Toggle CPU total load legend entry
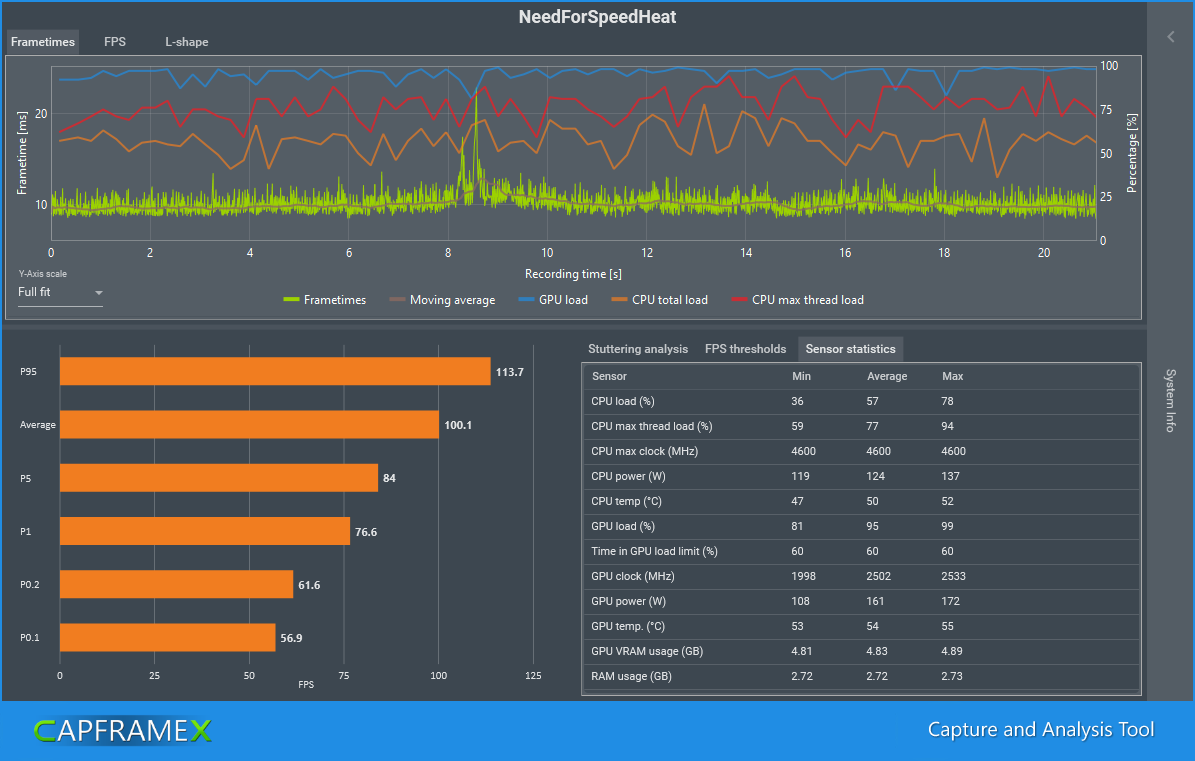Image resolution: width=1195 pixels, height=761 pixels. (660, 300)
